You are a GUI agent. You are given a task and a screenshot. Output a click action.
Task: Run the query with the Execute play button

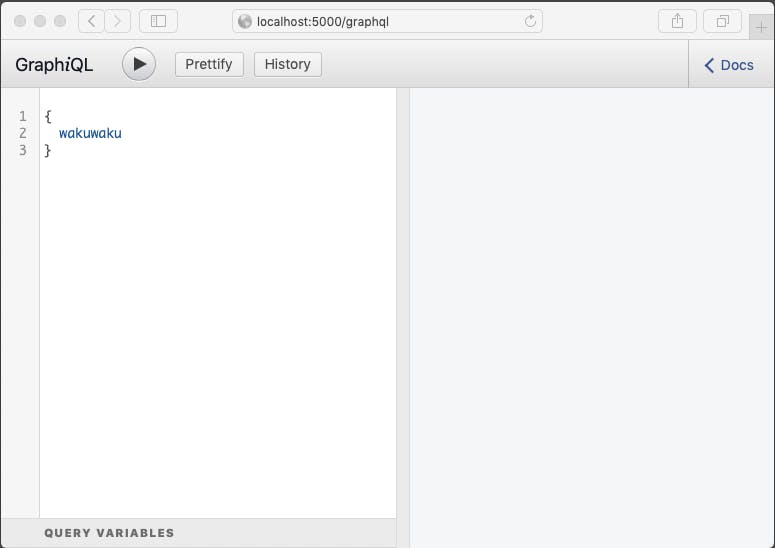[139, 64]
